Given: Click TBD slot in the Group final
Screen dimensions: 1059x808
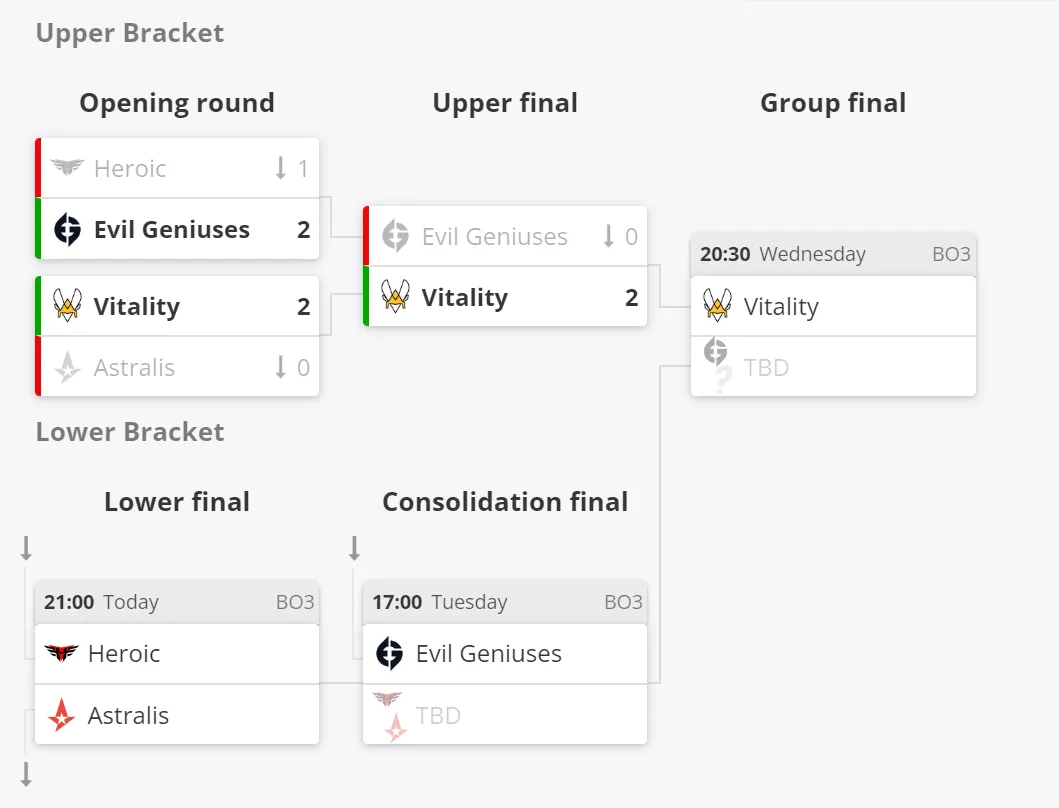Looking at the screenshot, I should 833,367.
